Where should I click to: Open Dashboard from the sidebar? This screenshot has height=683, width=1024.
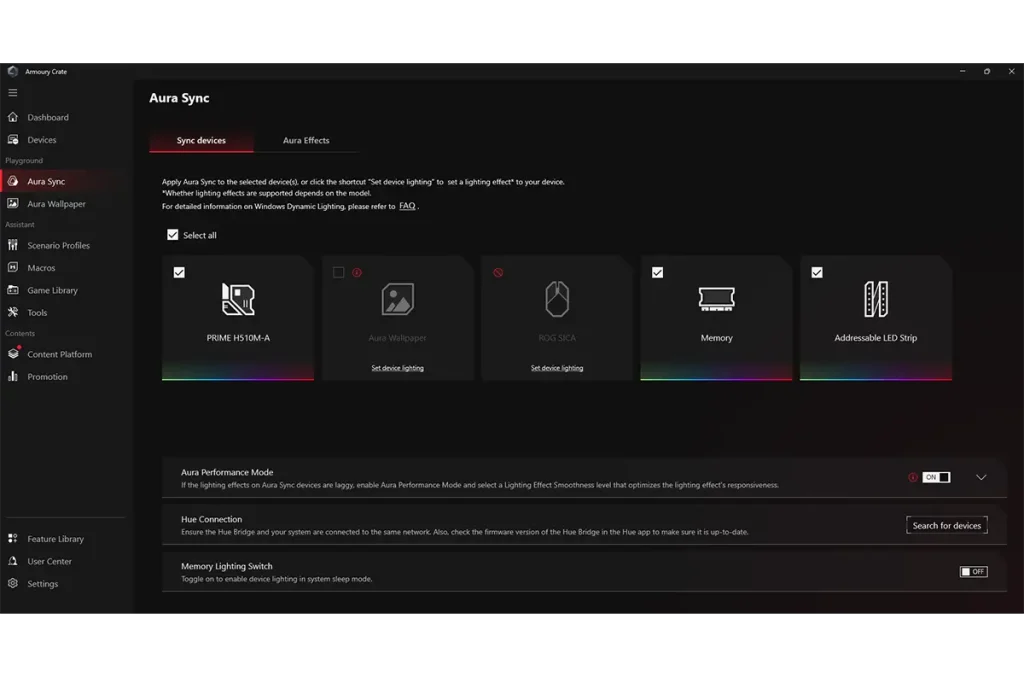(67, 117)
